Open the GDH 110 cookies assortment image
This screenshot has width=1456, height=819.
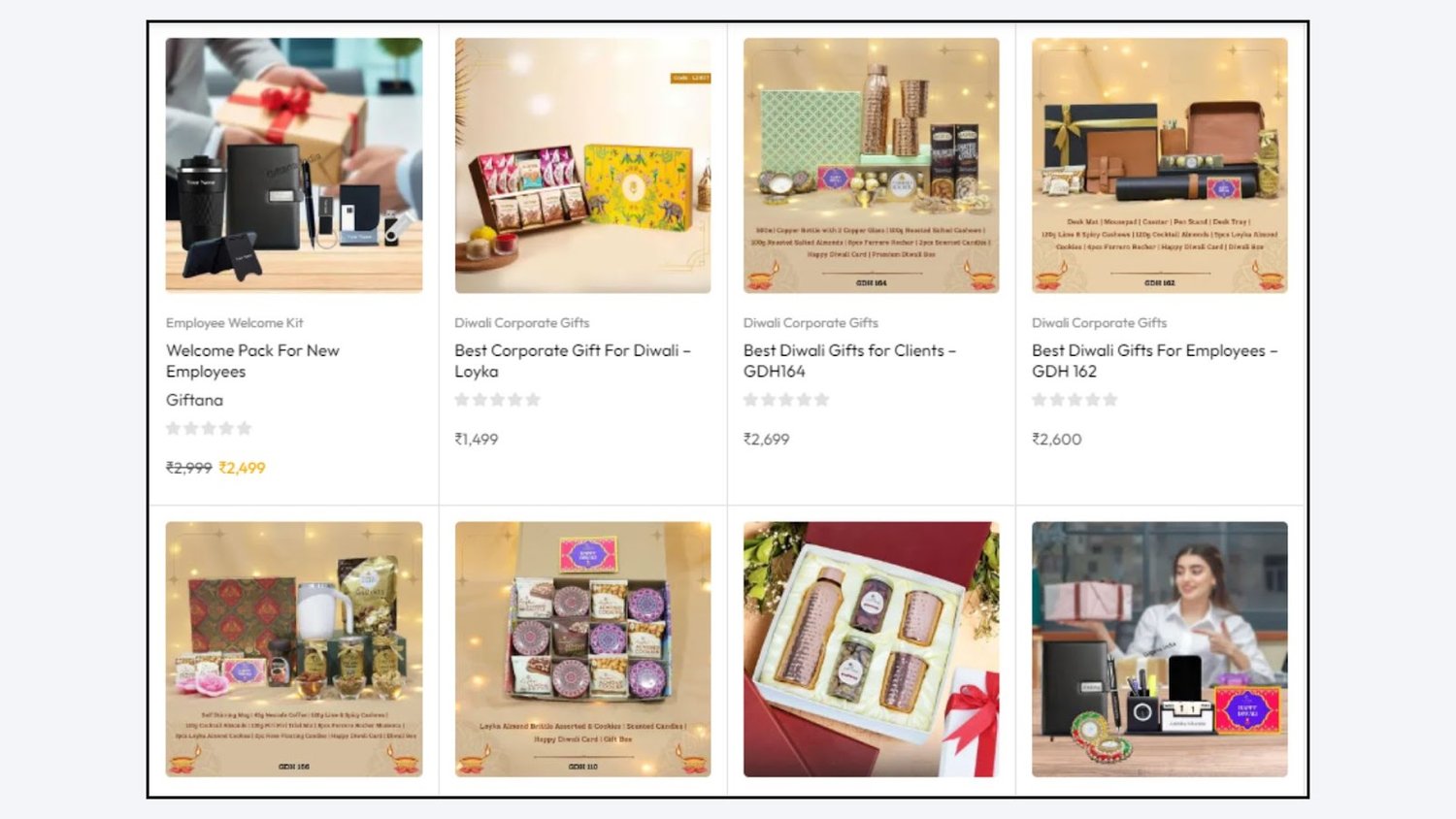(582, 649)
